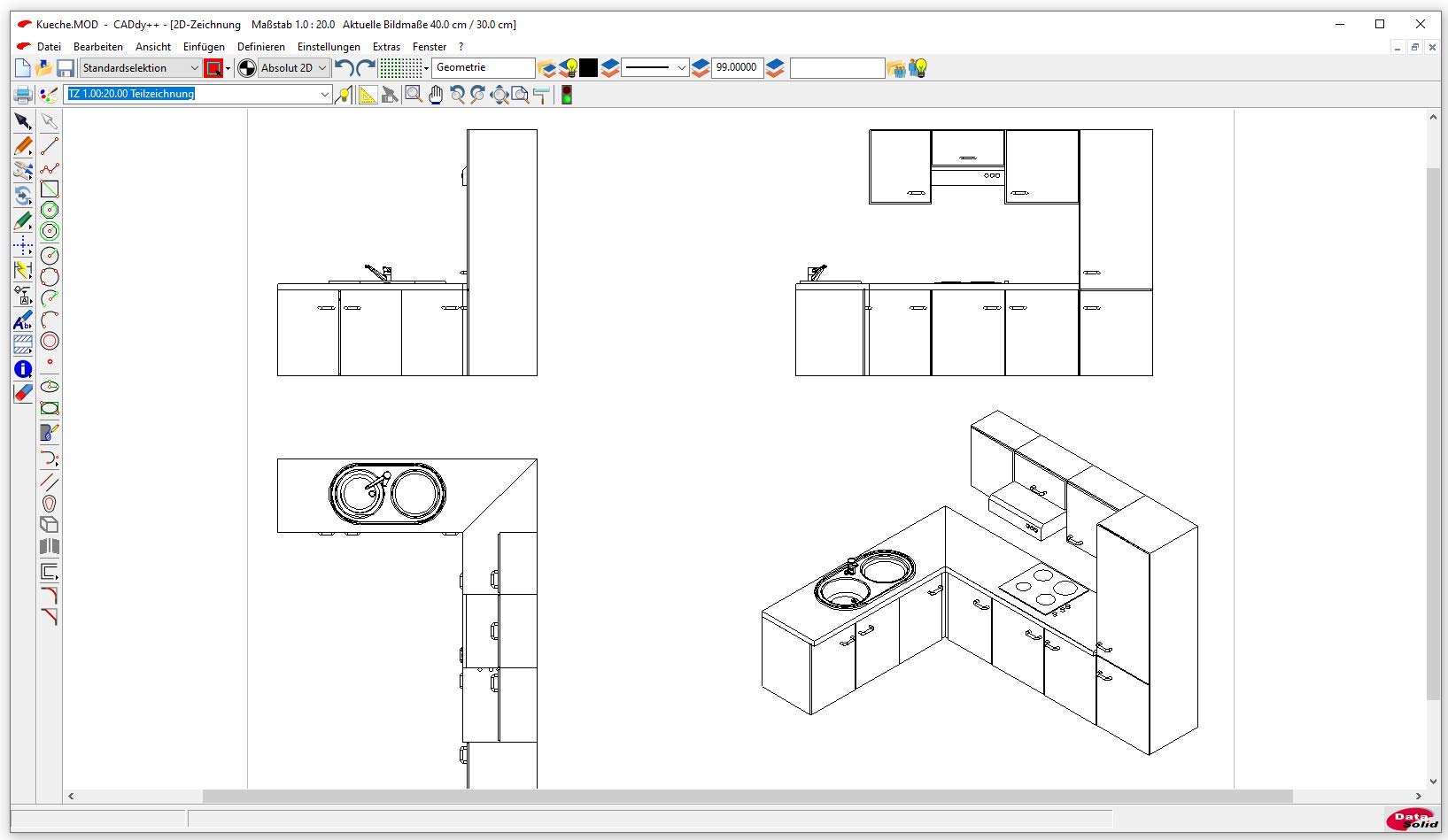Select the single line drawing tool
The image size is (1448, 840).
(50, 146)
